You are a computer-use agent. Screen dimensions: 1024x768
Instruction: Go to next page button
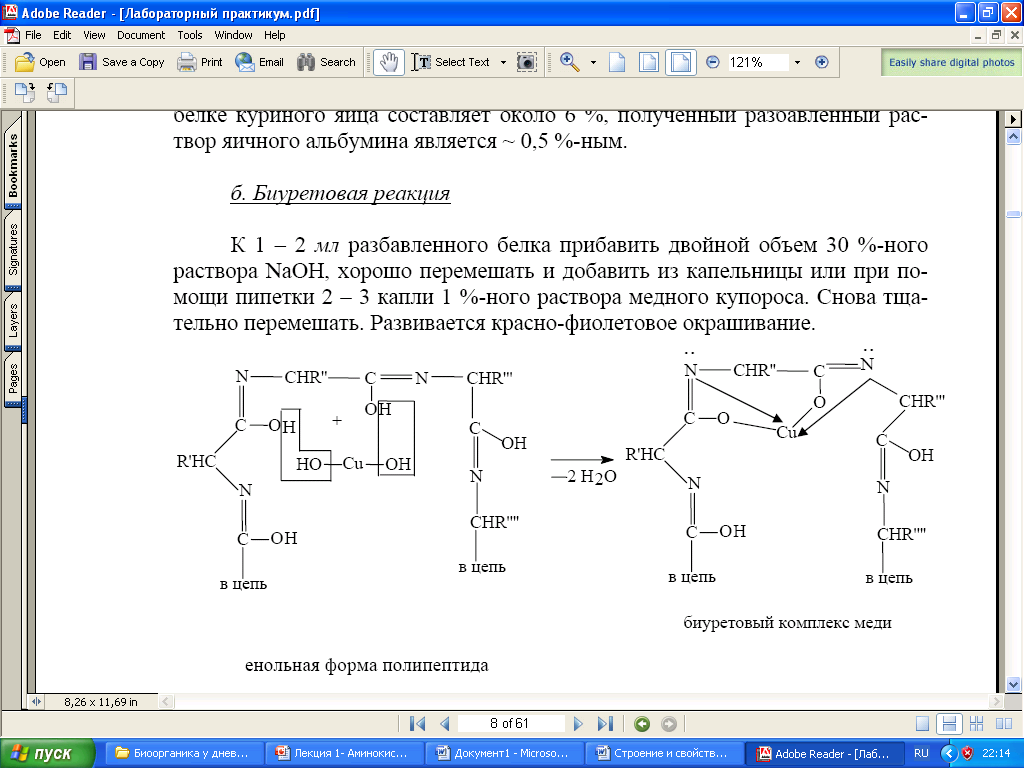578,724
